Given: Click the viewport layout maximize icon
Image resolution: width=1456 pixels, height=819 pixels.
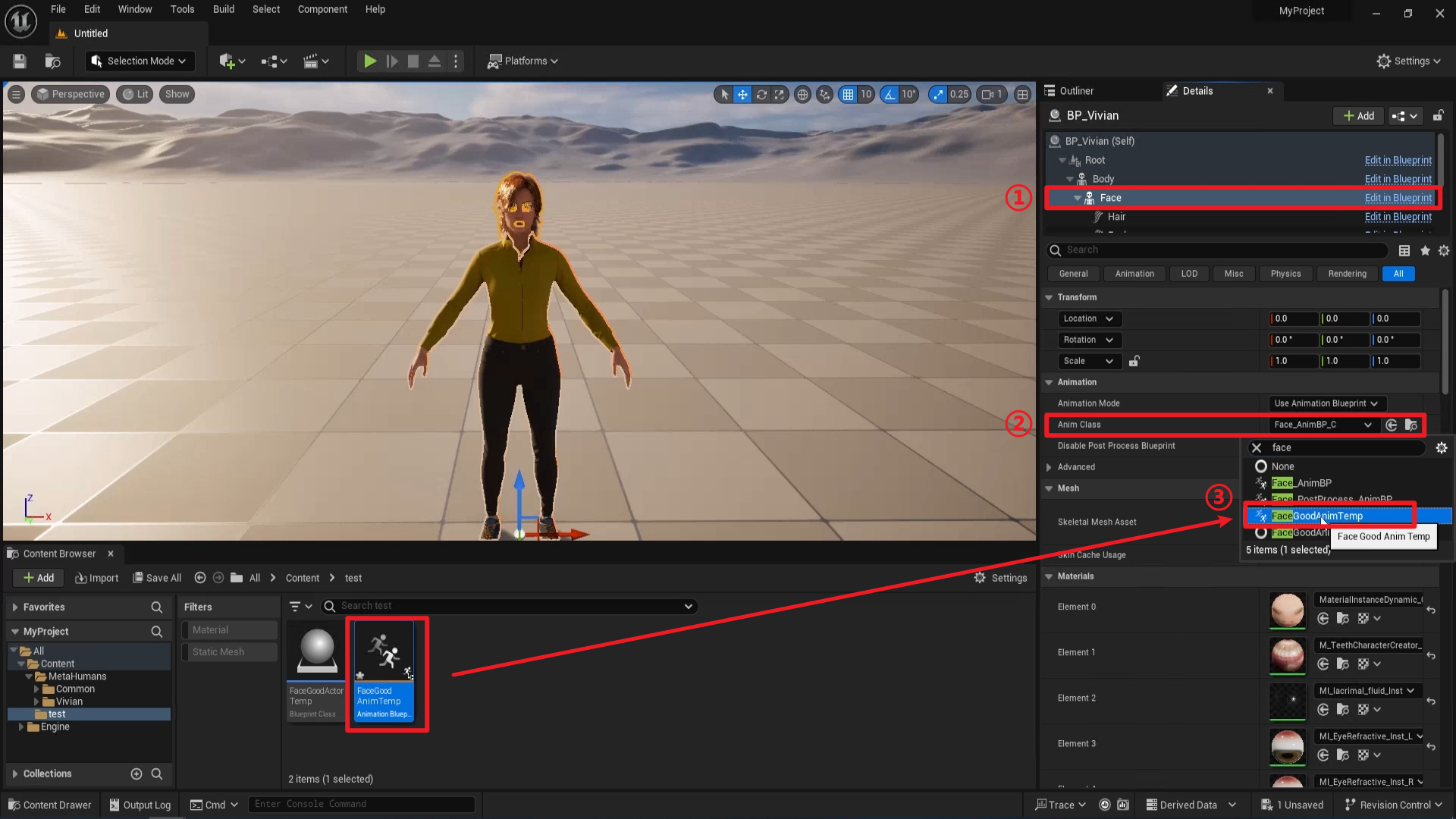Looking at the screenshot, I should [1022, 95].
